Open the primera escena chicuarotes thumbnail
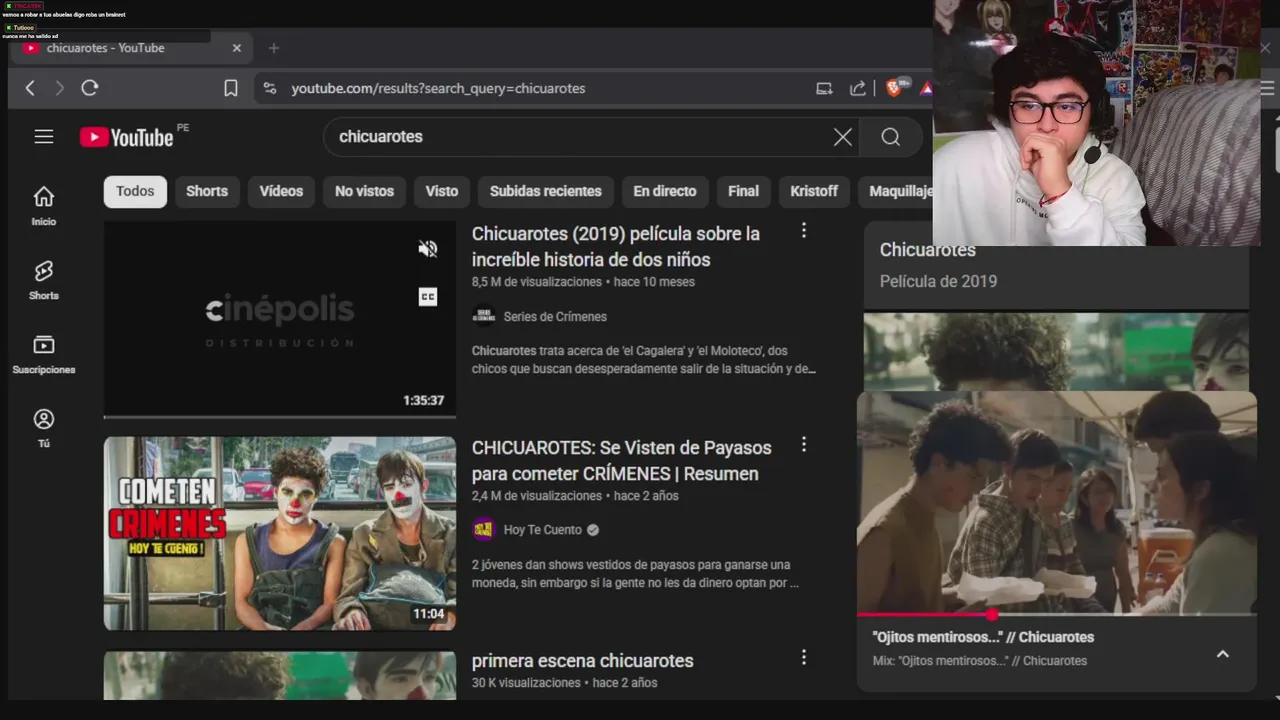The width and height of the screenshot is (1280, 720). 280,676
